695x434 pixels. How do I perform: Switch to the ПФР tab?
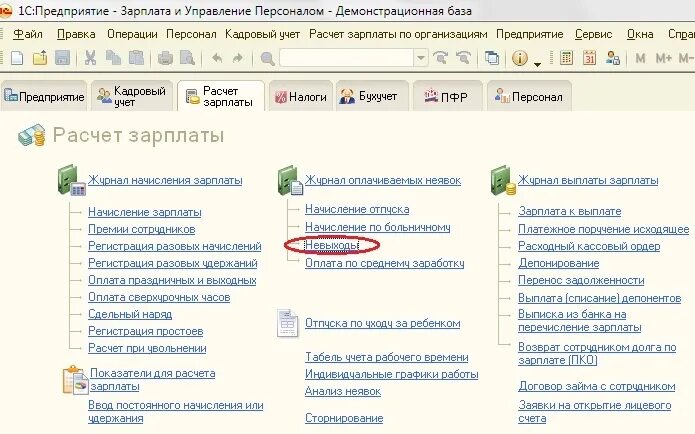pyautogui.click(x=447, y=96)
